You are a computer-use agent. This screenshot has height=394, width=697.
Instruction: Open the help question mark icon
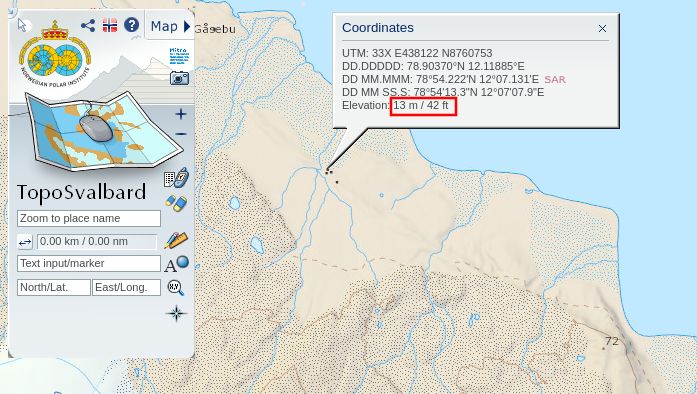[132, 25]
